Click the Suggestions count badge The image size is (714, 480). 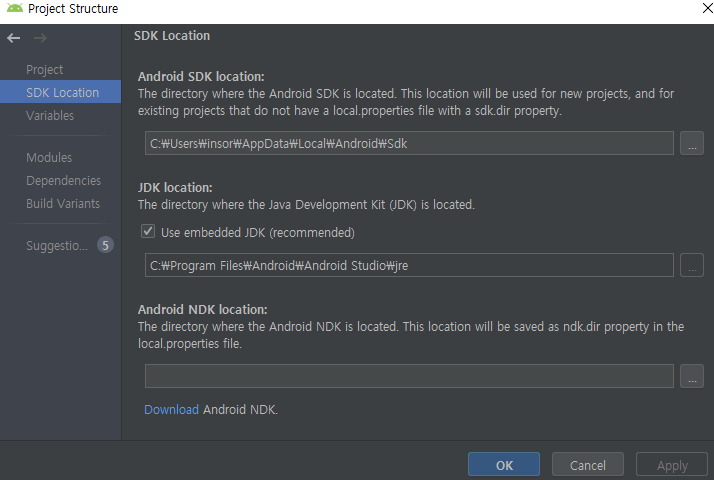click(105, 245)
